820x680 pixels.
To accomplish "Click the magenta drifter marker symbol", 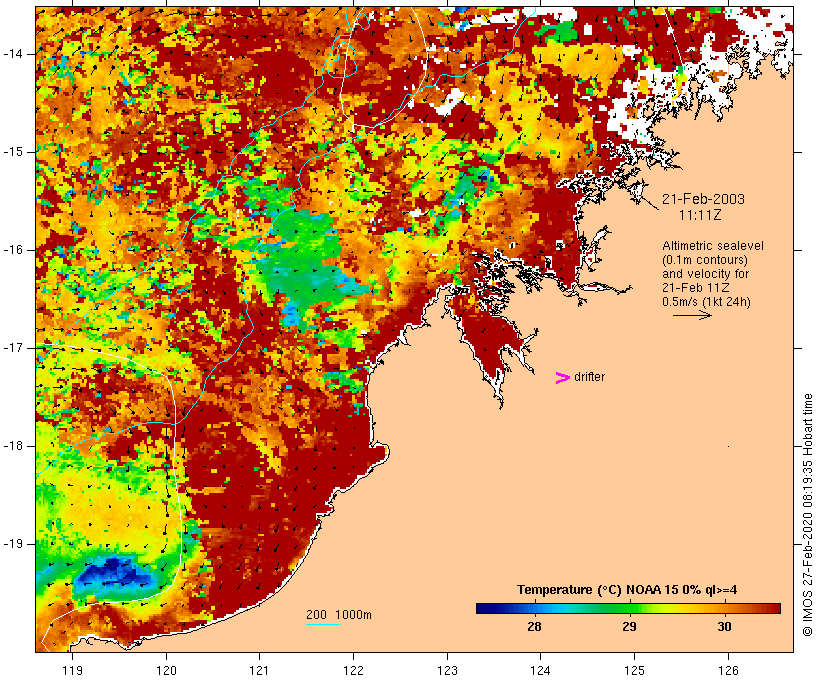I will (562, 378).
